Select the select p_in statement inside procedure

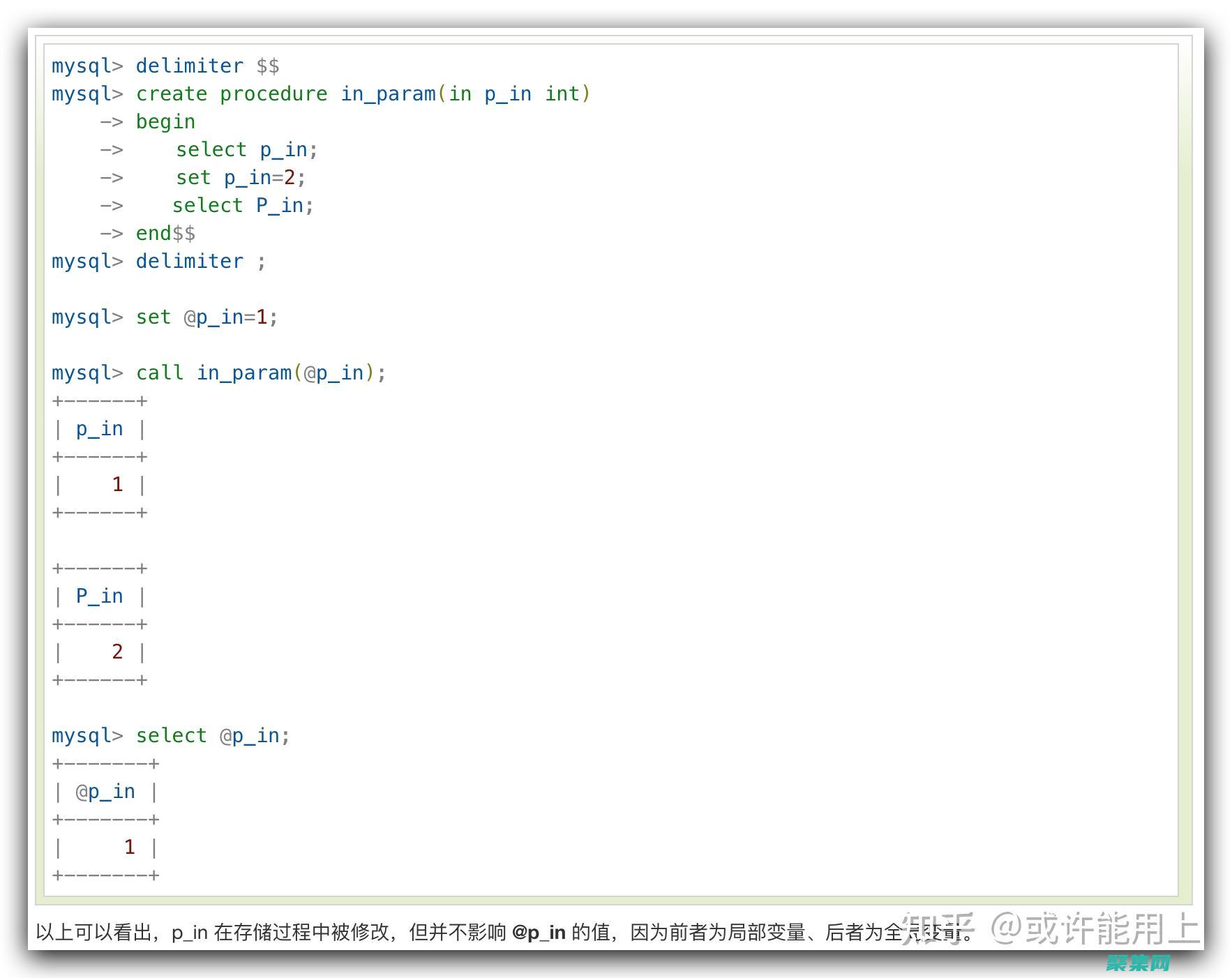(246, 149)
